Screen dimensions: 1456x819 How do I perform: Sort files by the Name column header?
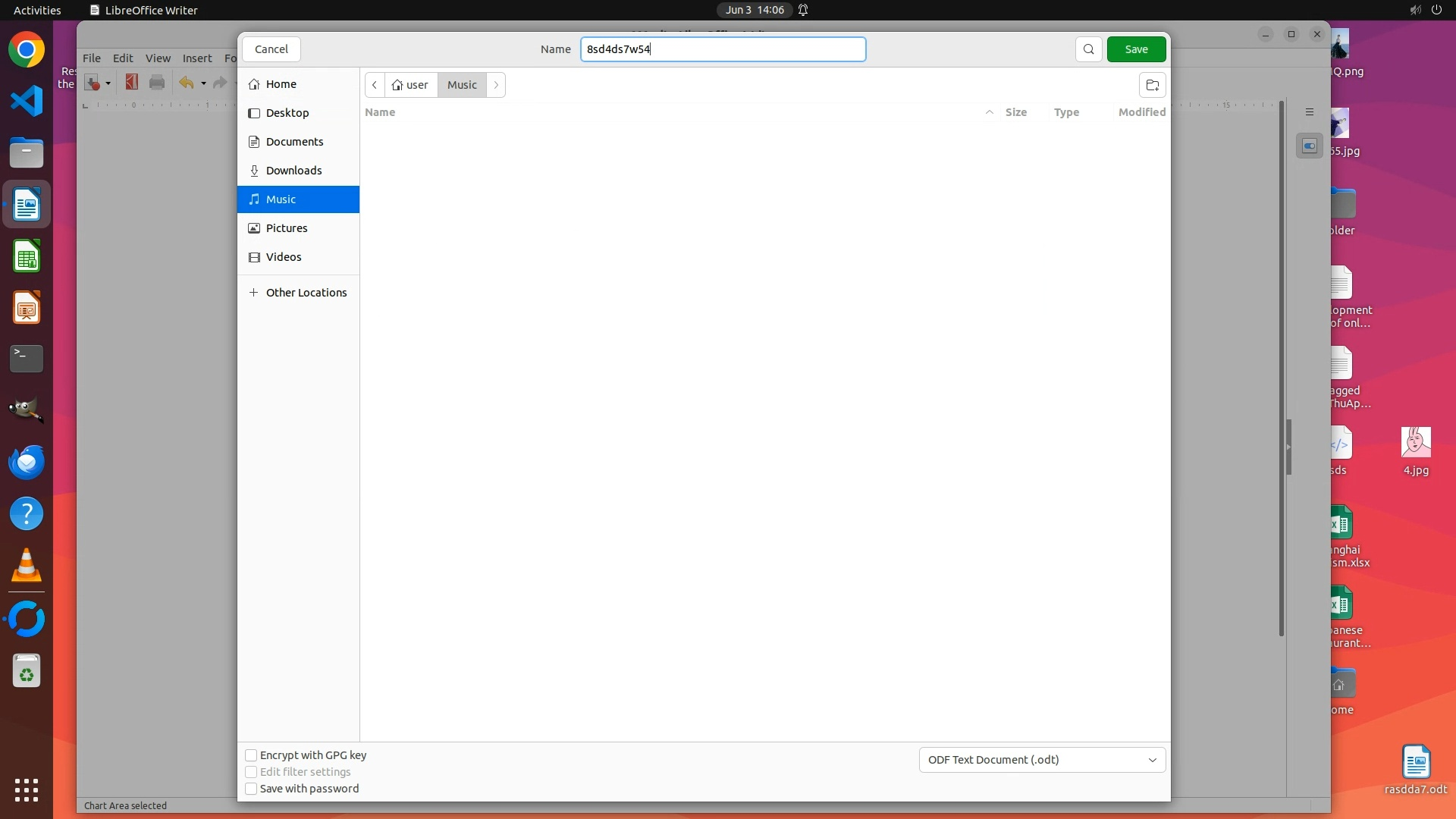point(380,112)
